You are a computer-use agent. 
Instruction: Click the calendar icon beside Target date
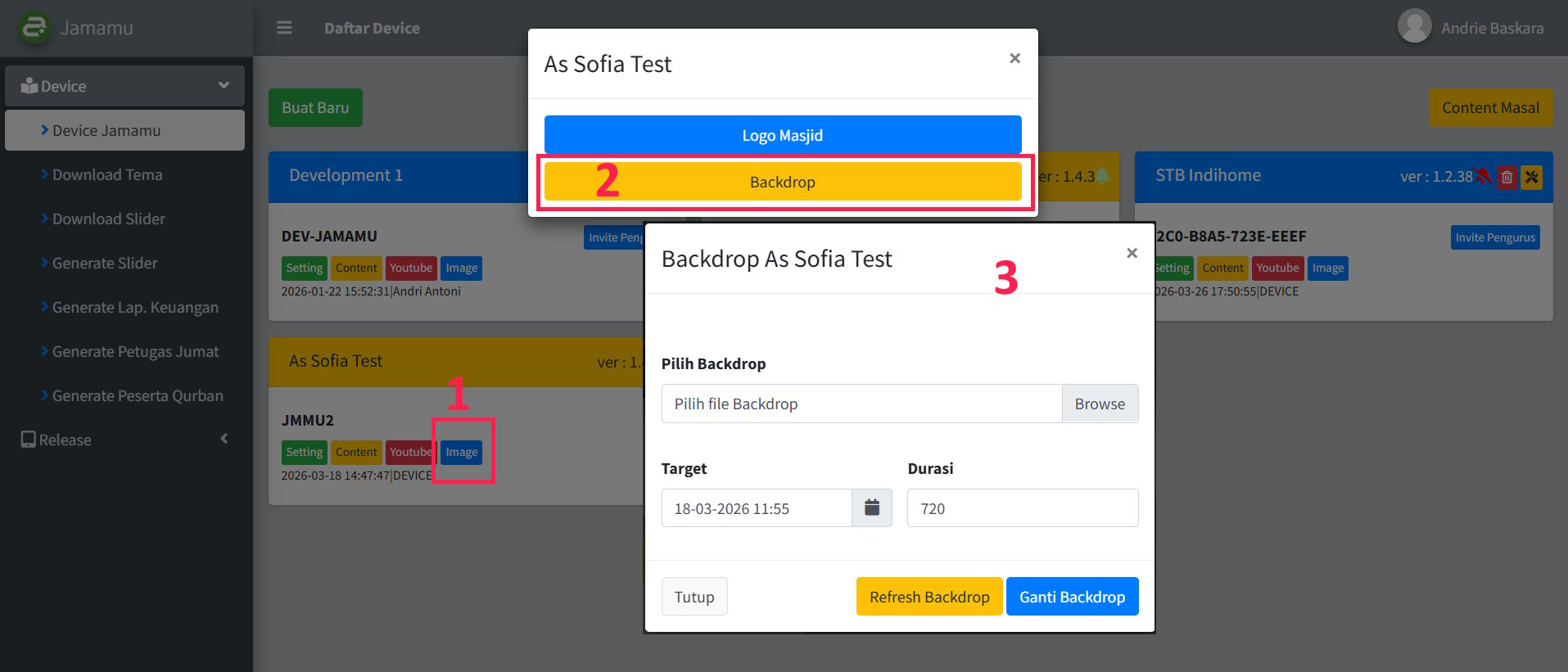(x=872, y=508)
